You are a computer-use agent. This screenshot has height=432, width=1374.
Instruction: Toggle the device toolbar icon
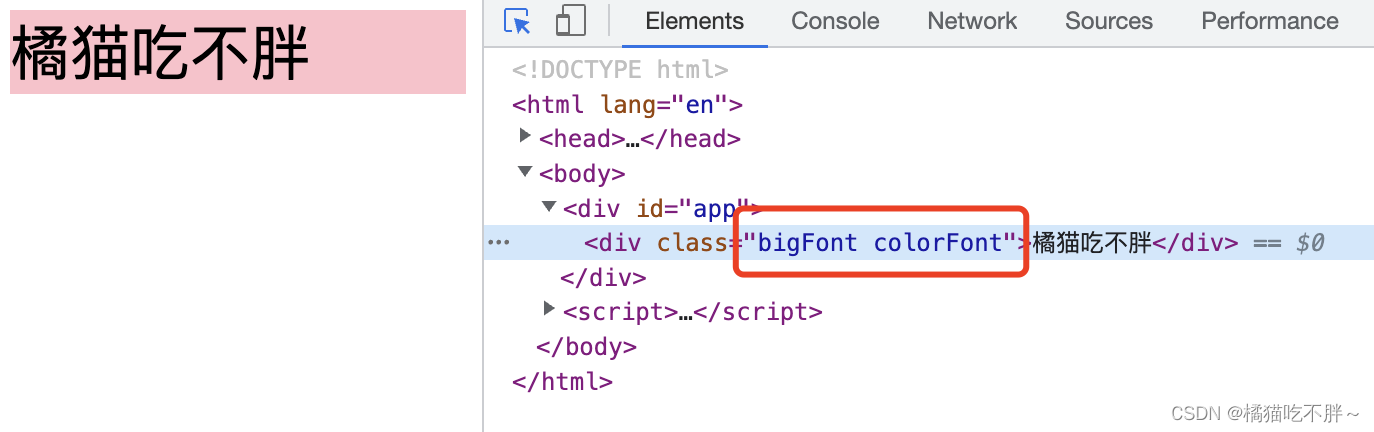(x=570, y=21)
